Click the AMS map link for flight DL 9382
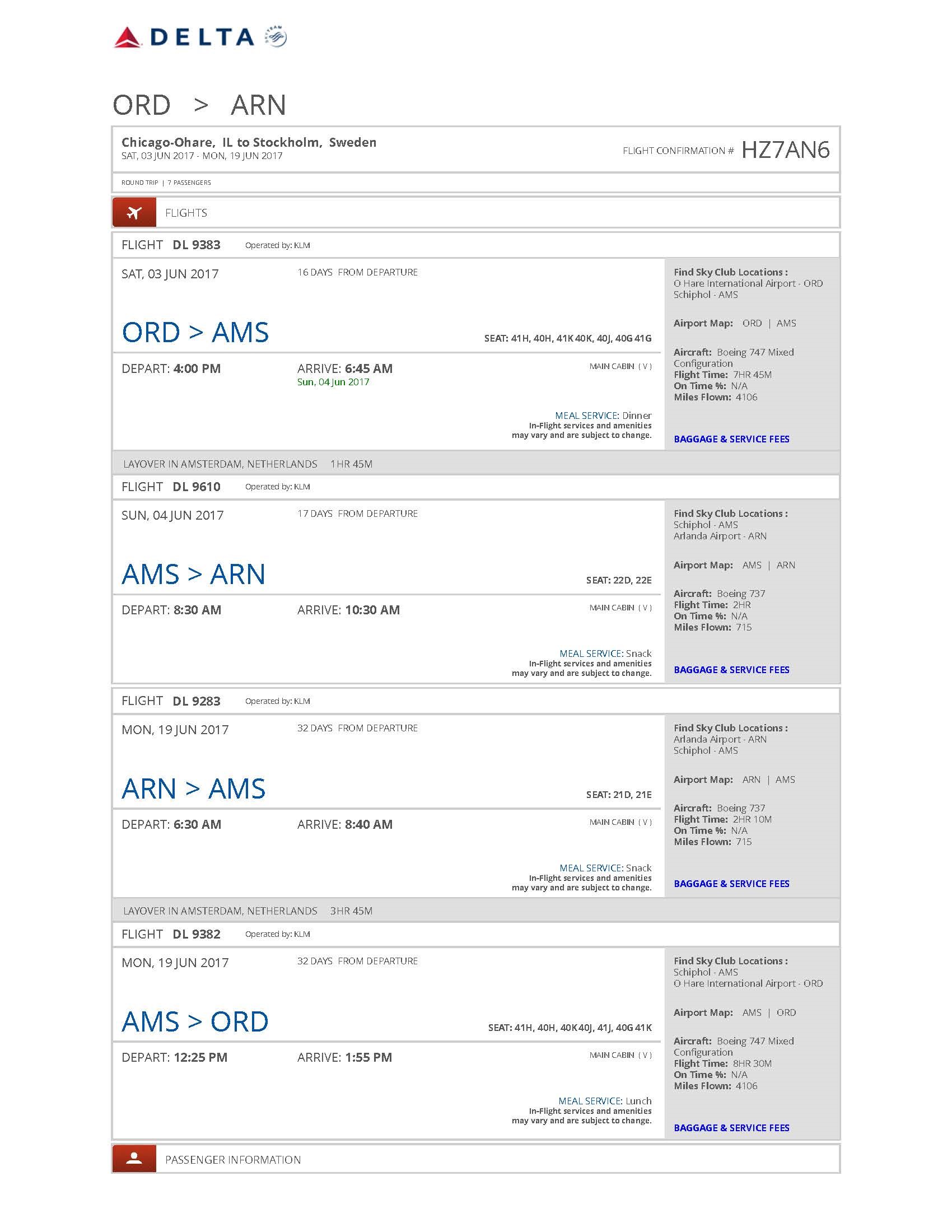 [x=753, y=1012]
